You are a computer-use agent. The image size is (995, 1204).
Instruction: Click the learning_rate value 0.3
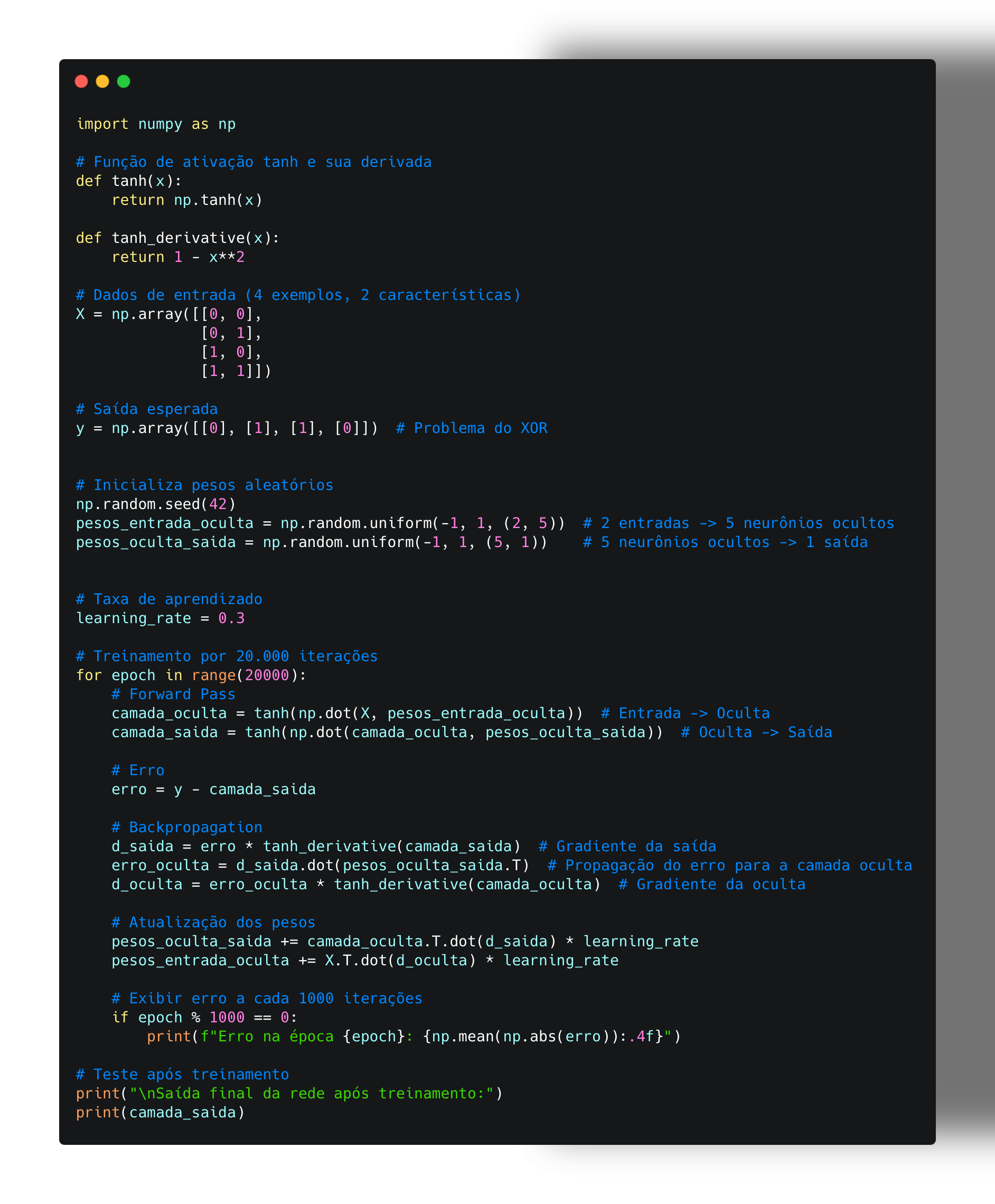(x=231, y=618)
